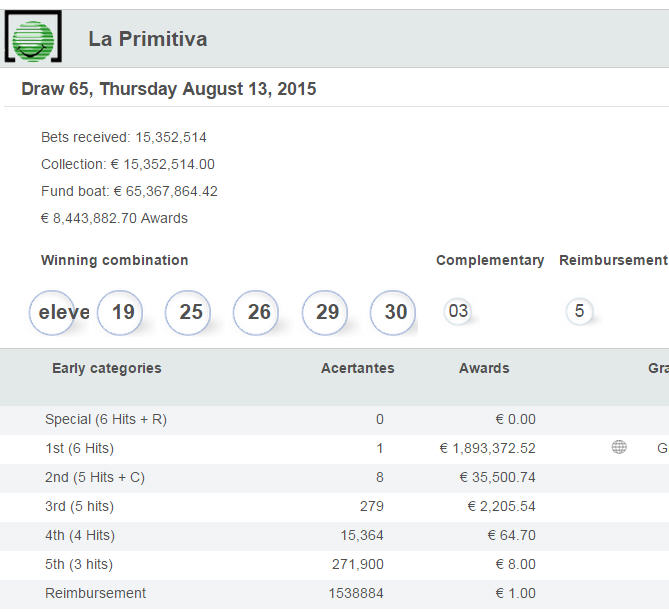The width and height of the screenshot is (669, 614).
Task: Click the globe icon beside 1st prize
Action: pyautogui.click(x=619, y=447)
